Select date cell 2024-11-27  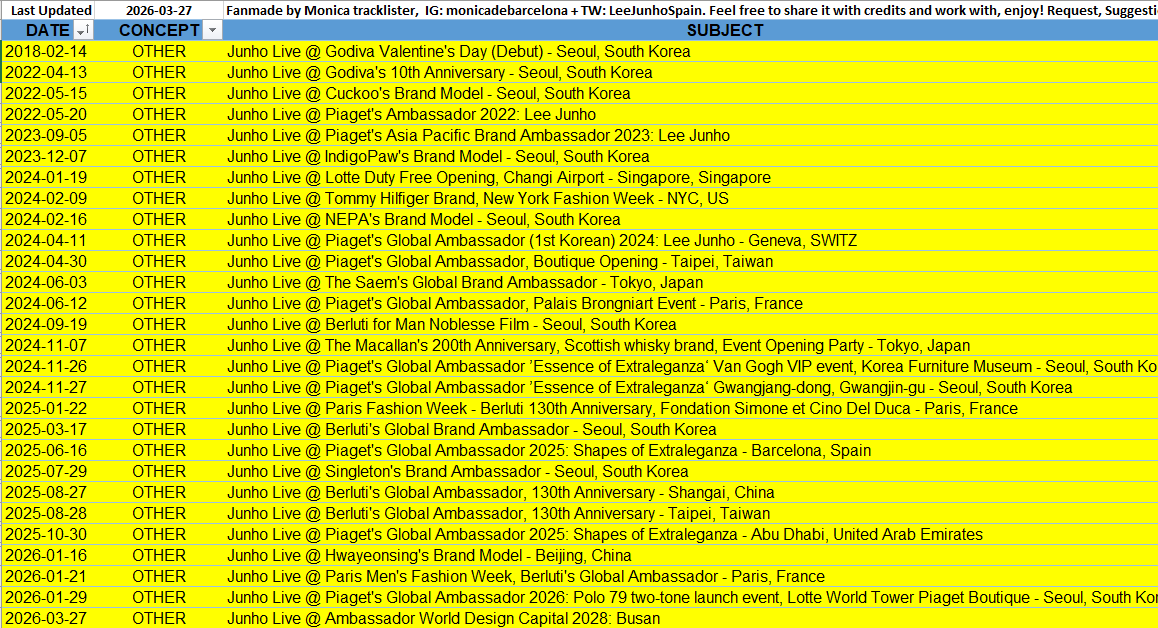(48, 388)
